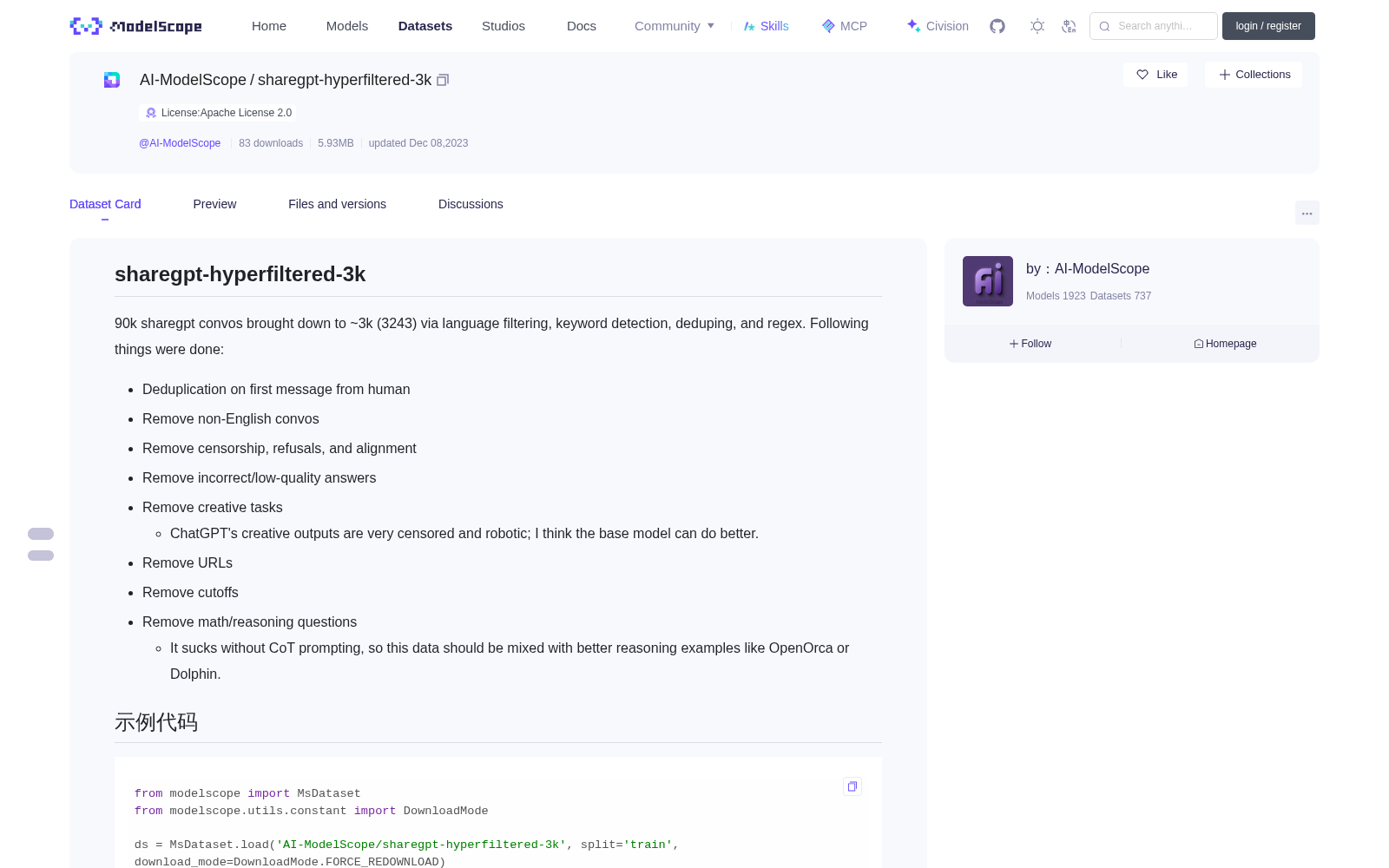
Task: Open the Civision navigation link
Action: pyautogui.click(x=938, y=26)
